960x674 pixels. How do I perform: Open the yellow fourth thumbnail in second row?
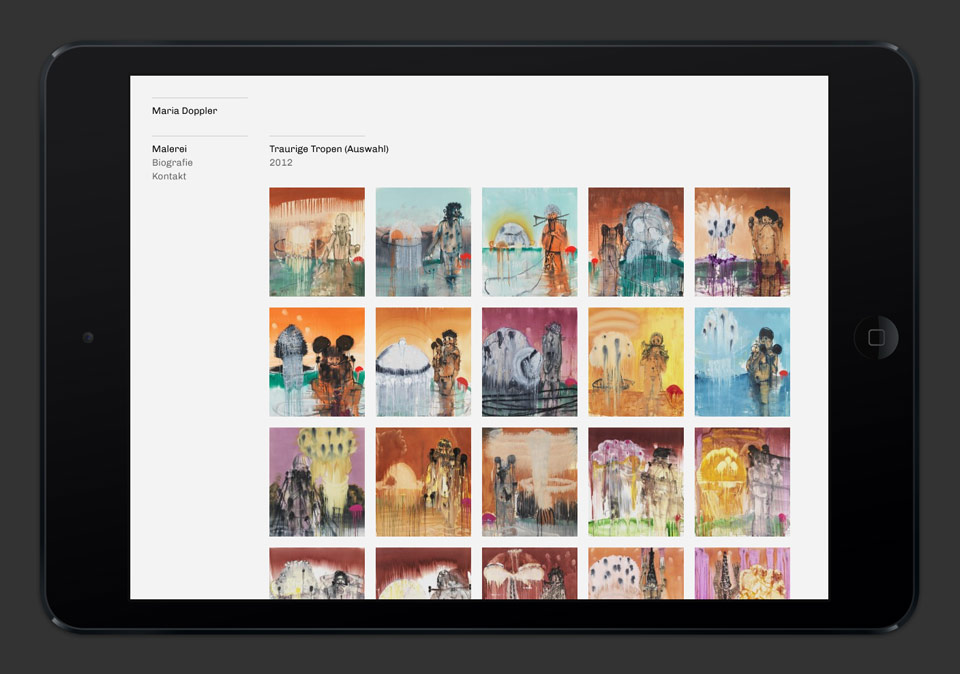636,362
